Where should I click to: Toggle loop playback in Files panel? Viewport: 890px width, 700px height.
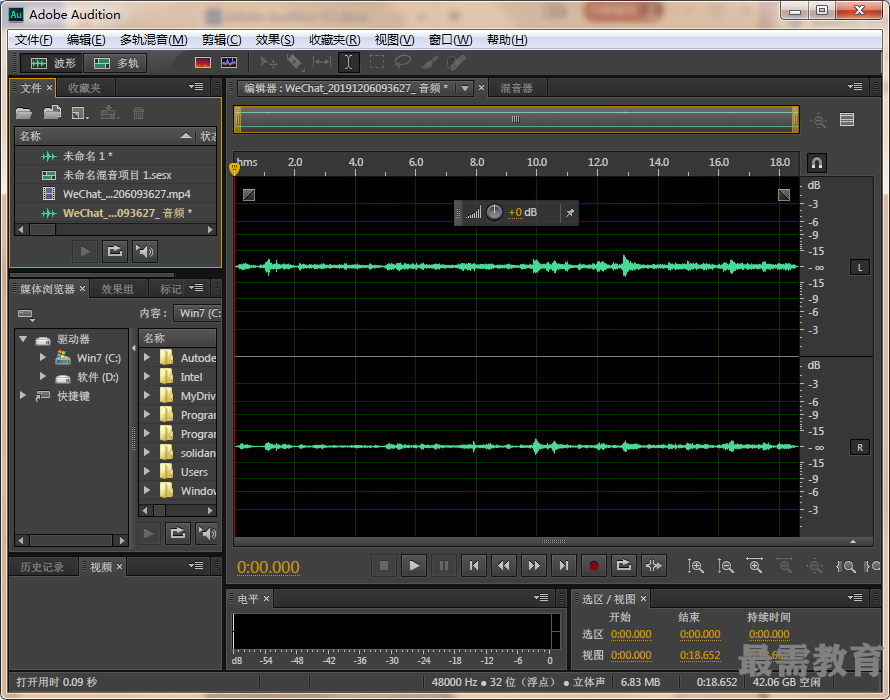pyautogui.click(x=115, y=252)
